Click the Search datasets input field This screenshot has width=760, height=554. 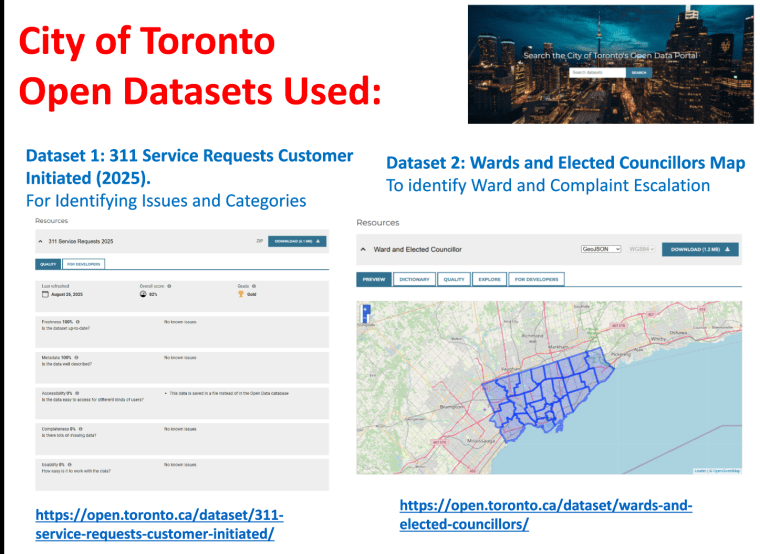[x=597, y=73]
